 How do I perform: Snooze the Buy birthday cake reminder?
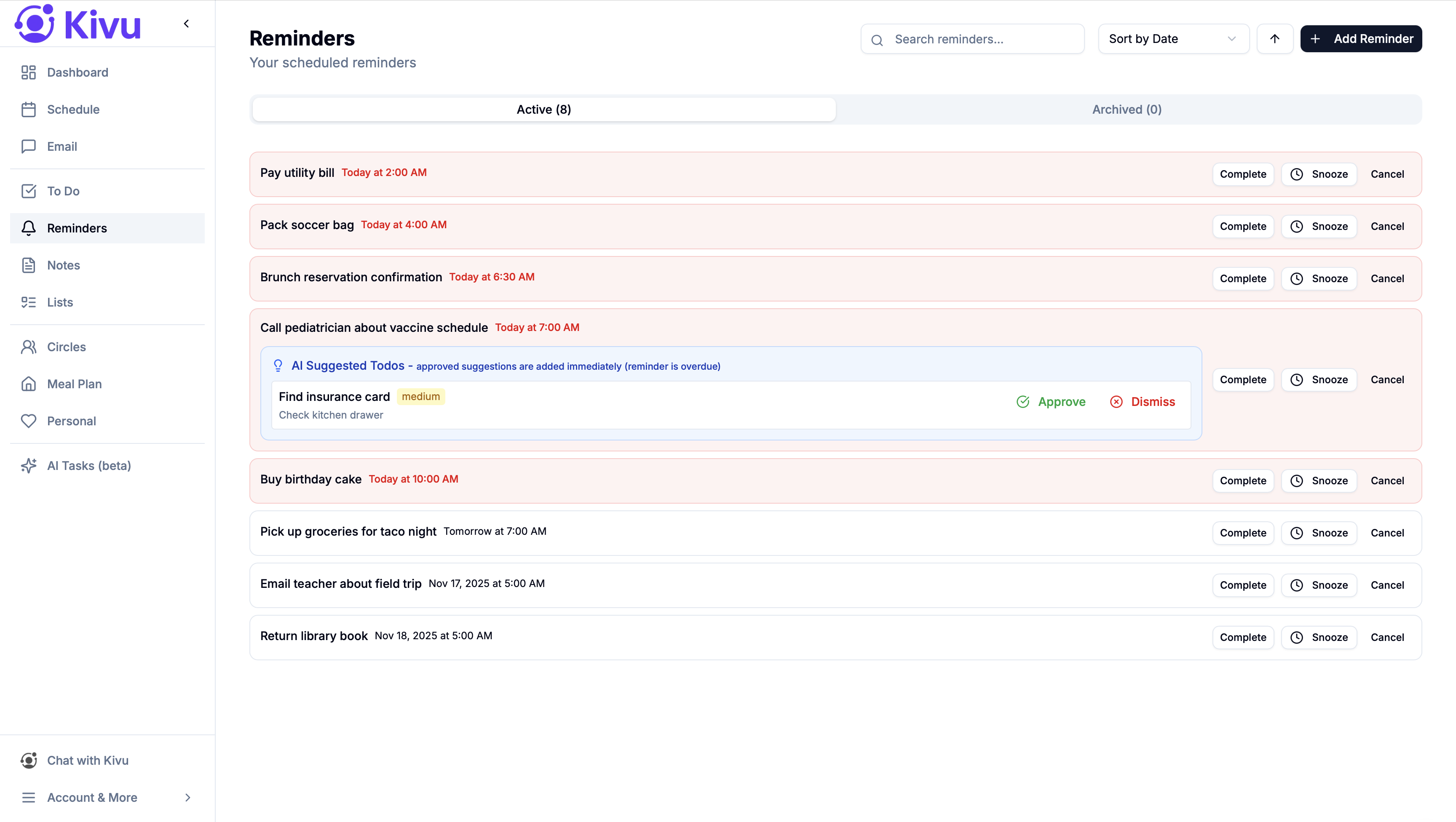(x=1319, y=481)
